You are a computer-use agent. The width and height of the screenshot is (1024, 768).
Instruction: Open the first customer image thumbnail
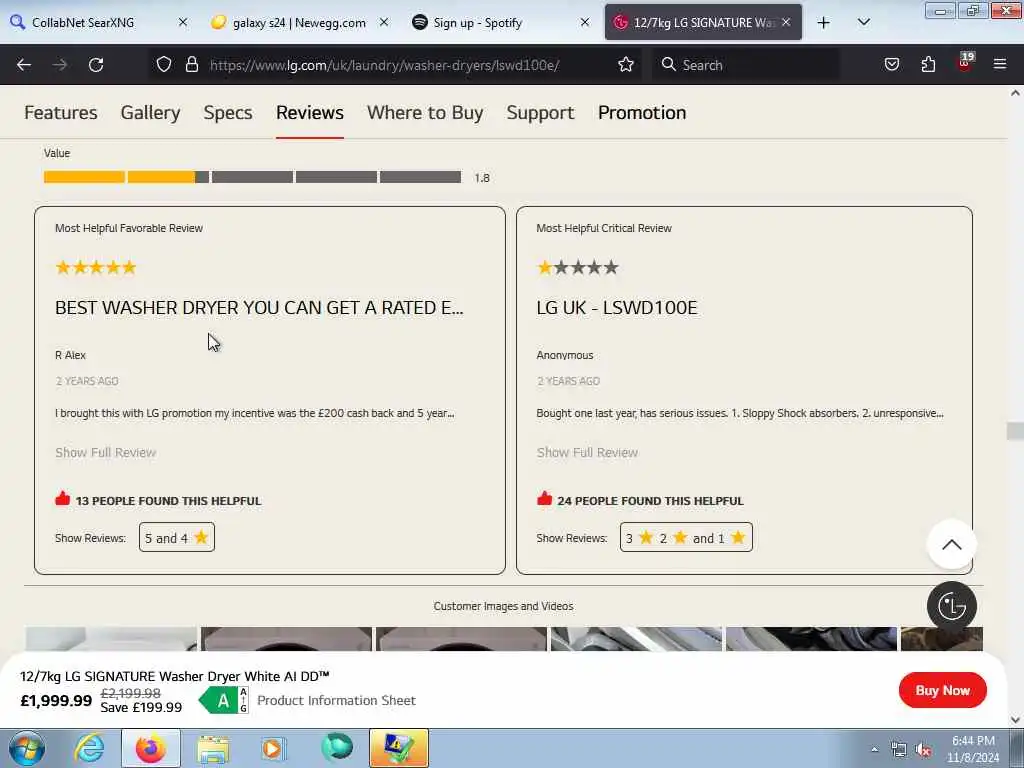[x=111, y=639]
